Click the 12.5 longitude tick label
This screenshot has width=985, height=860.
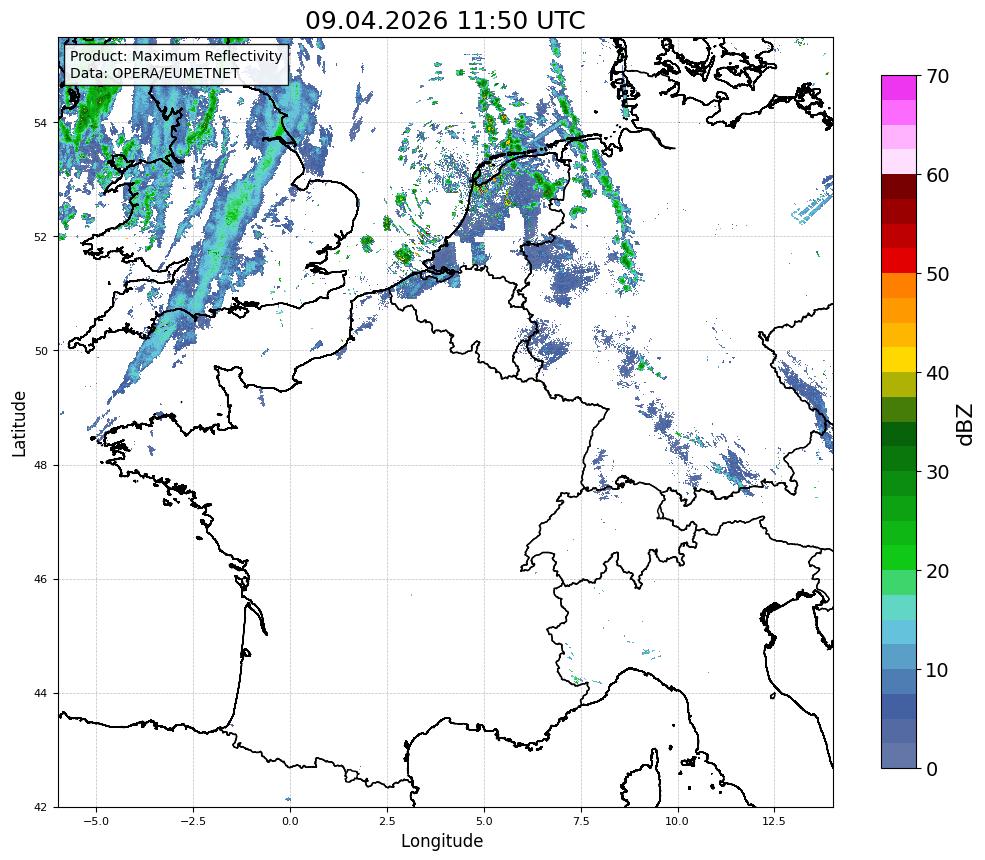pos(774,821)
